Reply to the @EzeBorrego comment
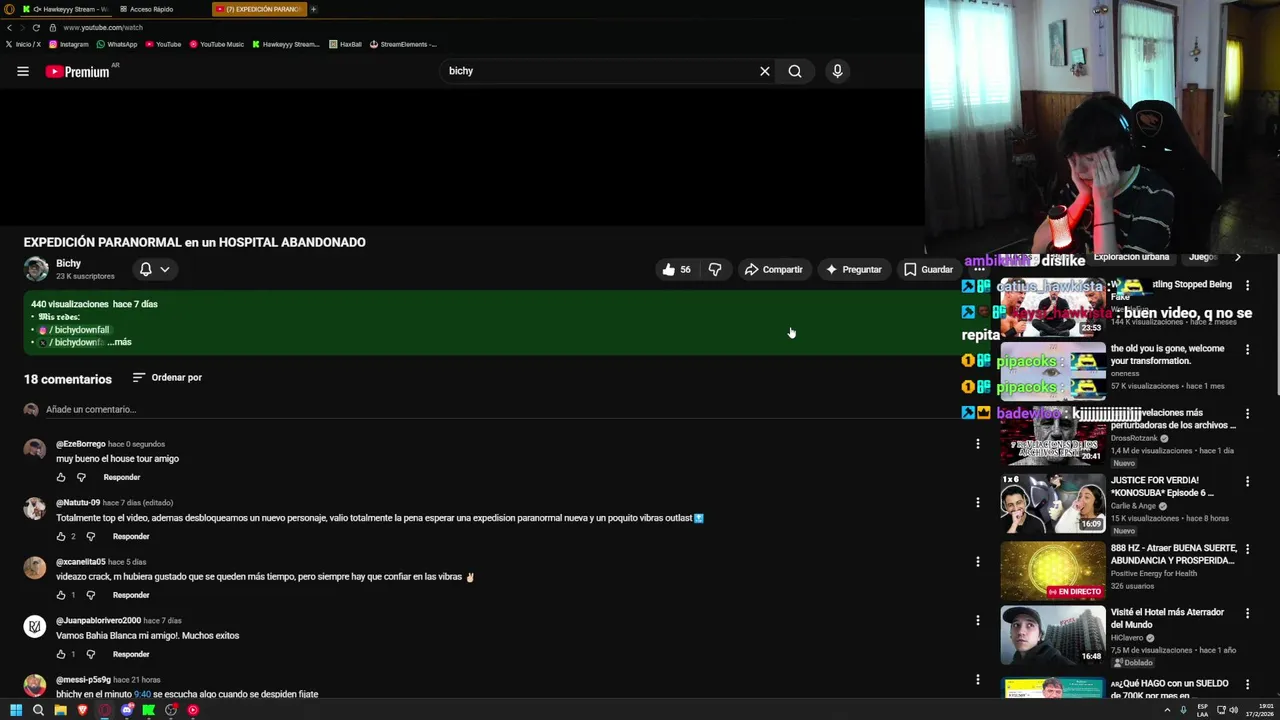 (122, 477)
